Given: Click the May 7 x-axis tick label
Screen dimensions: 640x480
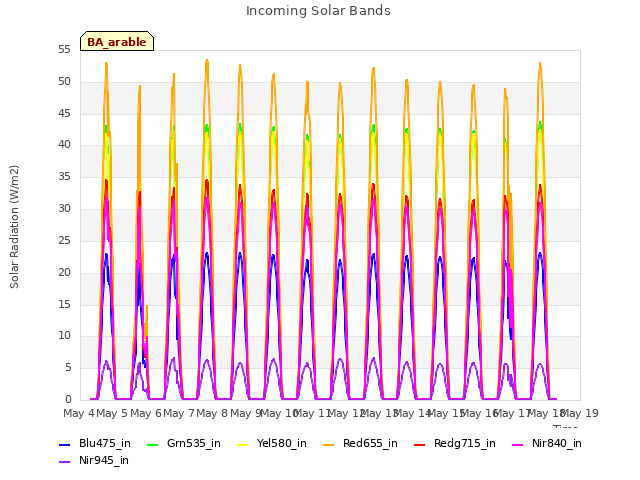Looking at the screenshot, I should 179,413.
